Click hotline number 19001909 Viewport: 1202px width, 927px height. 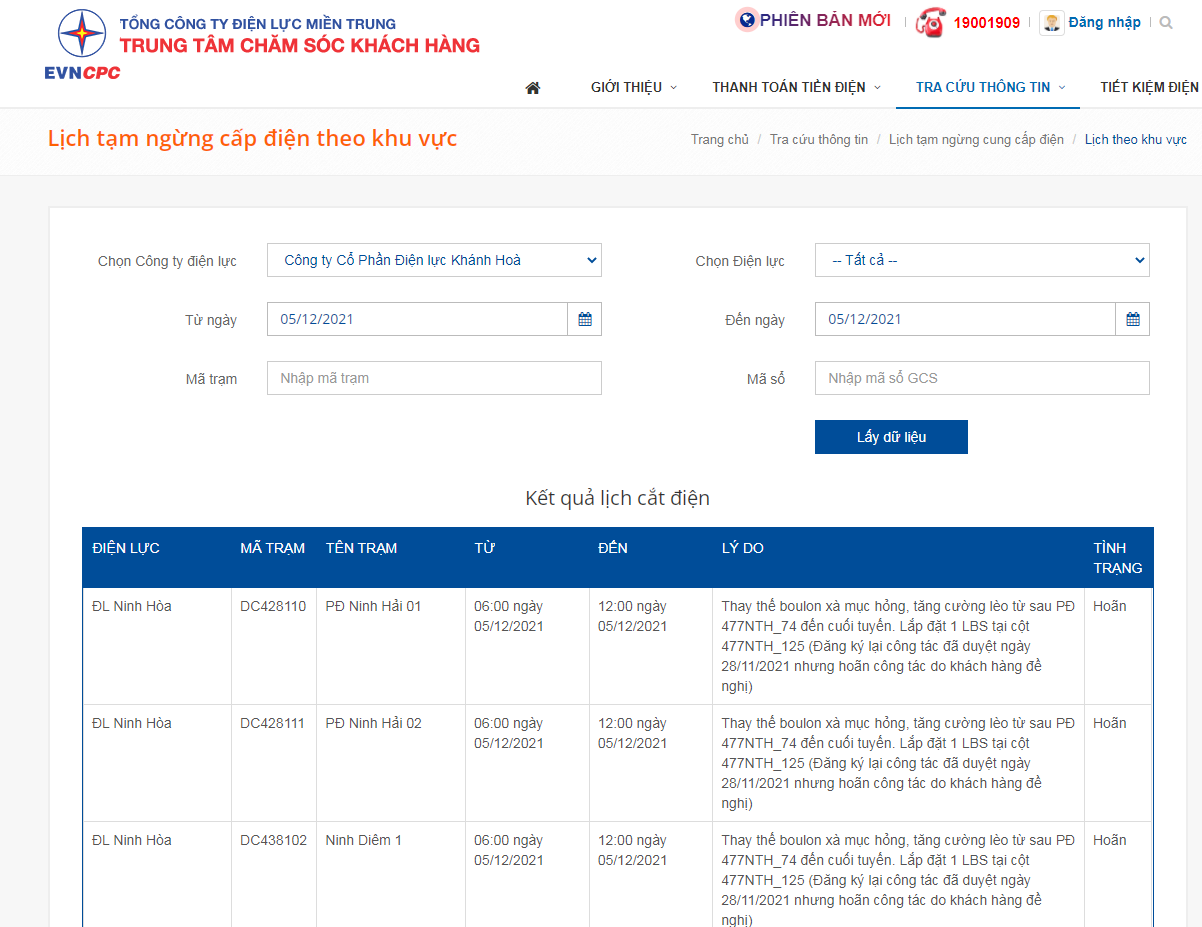point(986,23)
